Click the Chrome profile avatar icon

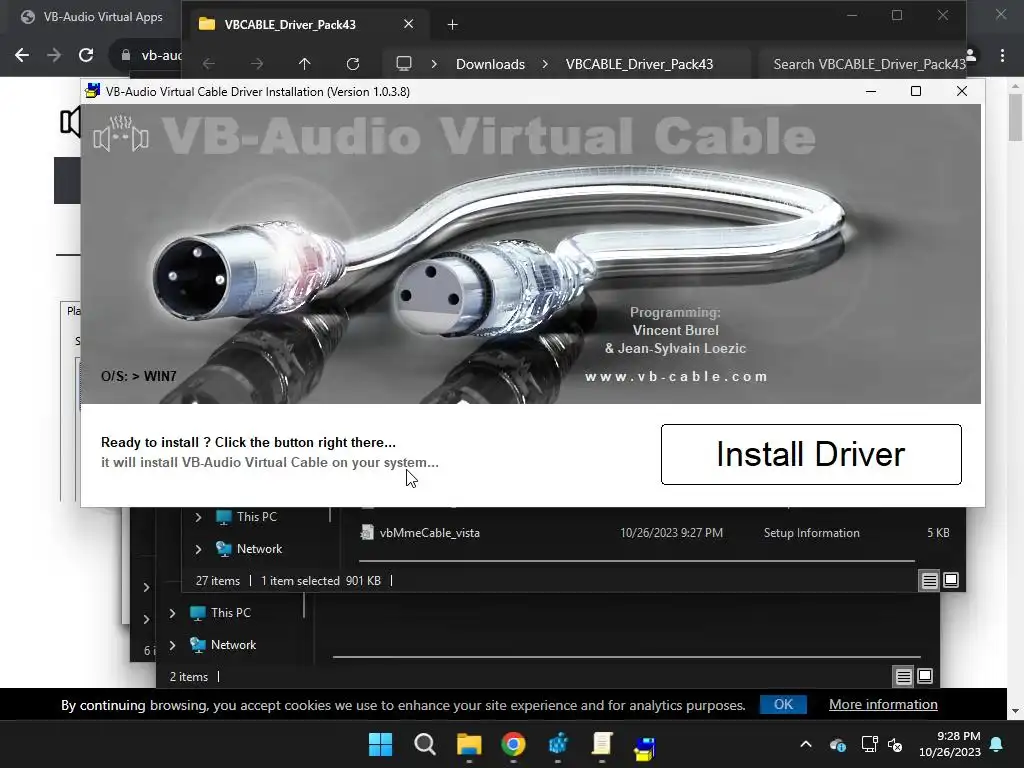pyautogui.click(x=972, y=55)
